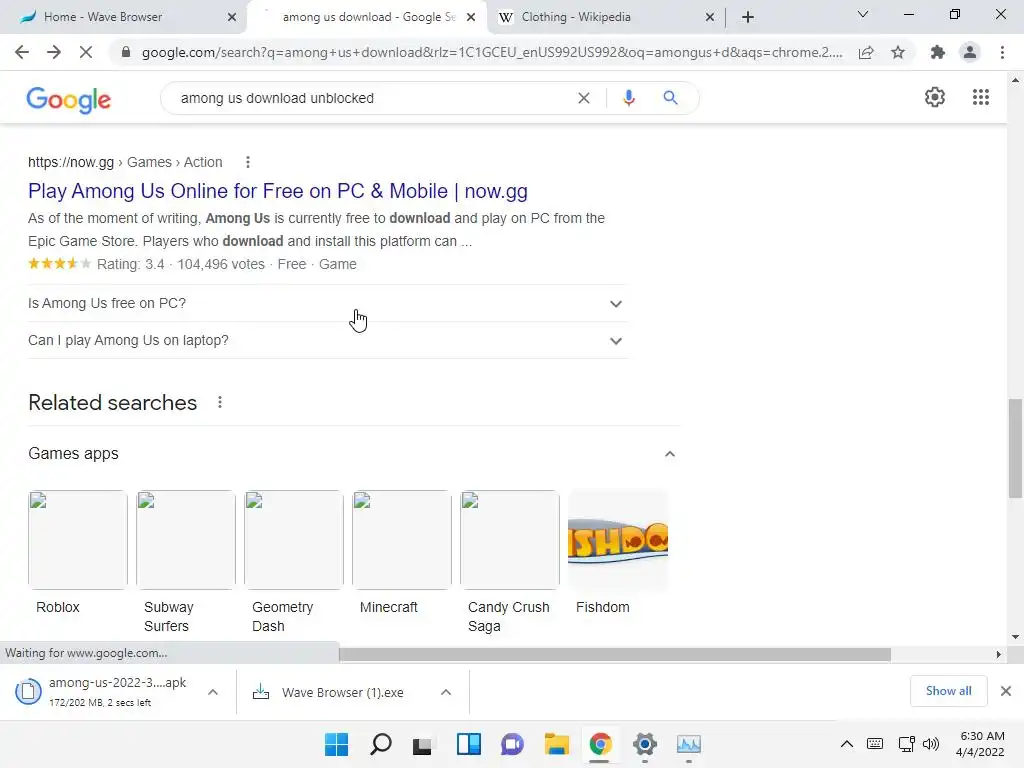This screenshot has height=768, width=1024.
Task: Click the horizontal scrollbar thumb
Action: click(x=615, y=654)
